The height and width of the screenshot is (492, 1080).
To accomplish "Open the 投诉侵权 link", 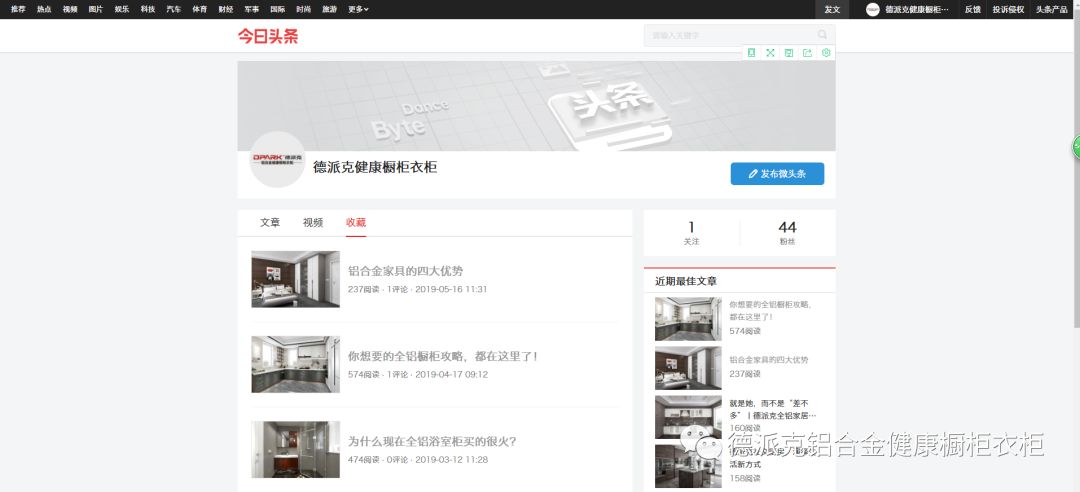I will (x=1008, y=10).
